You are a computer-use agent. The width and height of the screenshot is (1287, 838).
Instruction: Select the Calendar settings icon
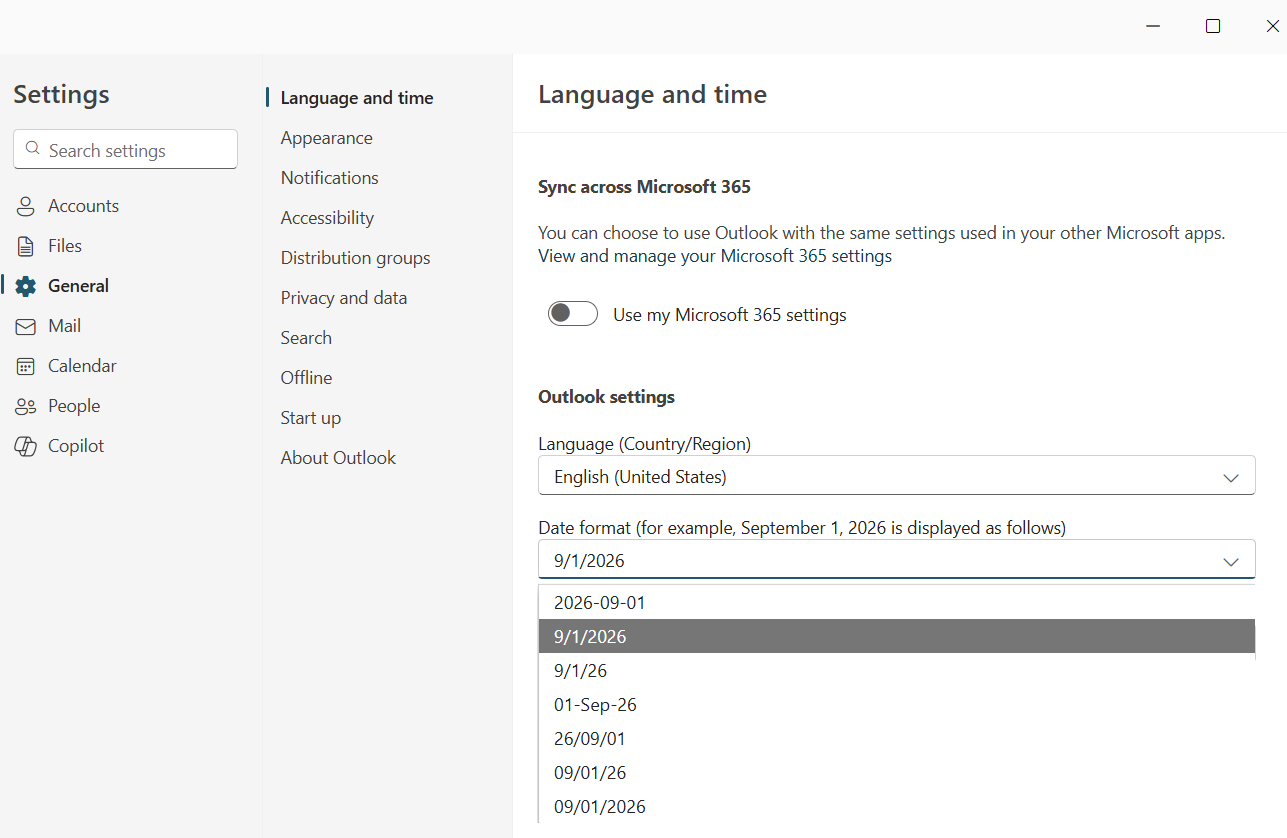(25, 365)
